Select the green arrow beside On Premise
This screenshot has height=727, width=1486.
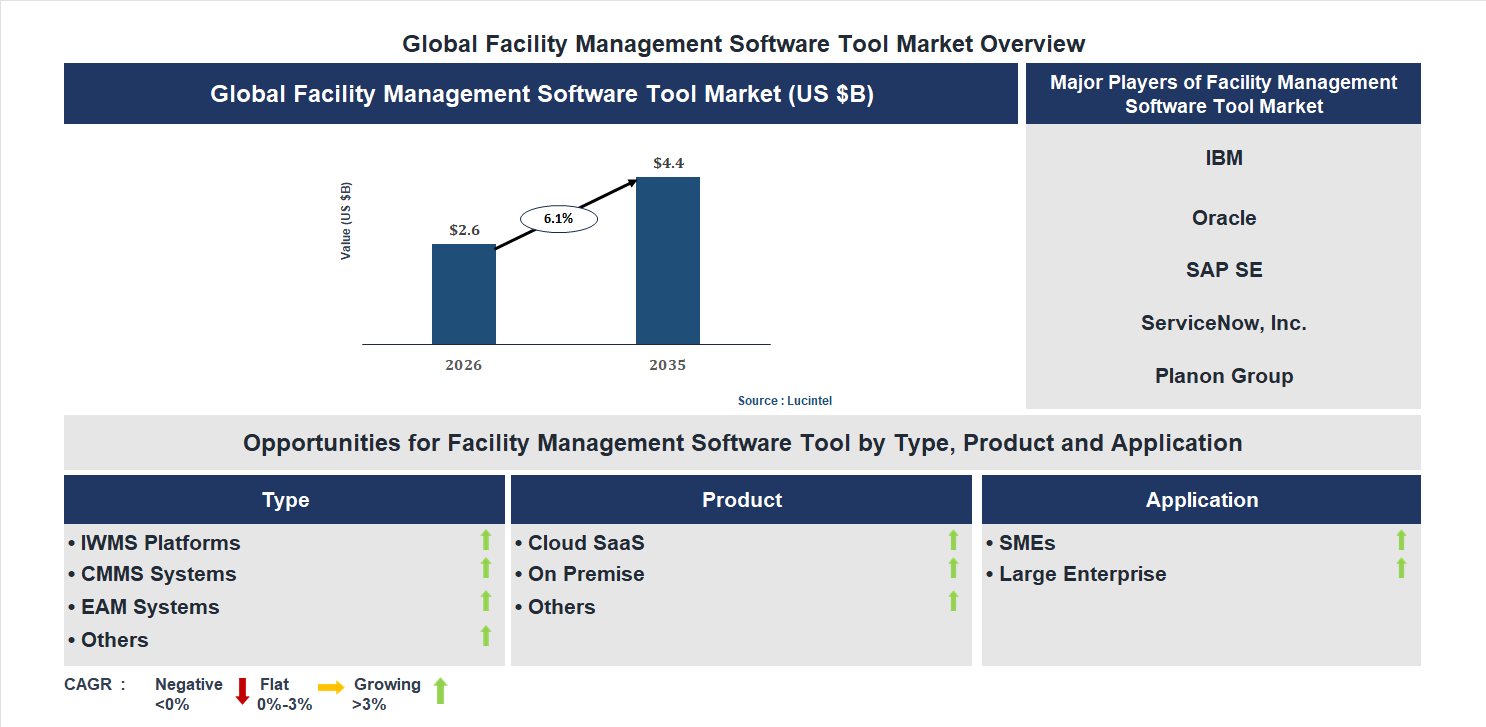point(952,569)
